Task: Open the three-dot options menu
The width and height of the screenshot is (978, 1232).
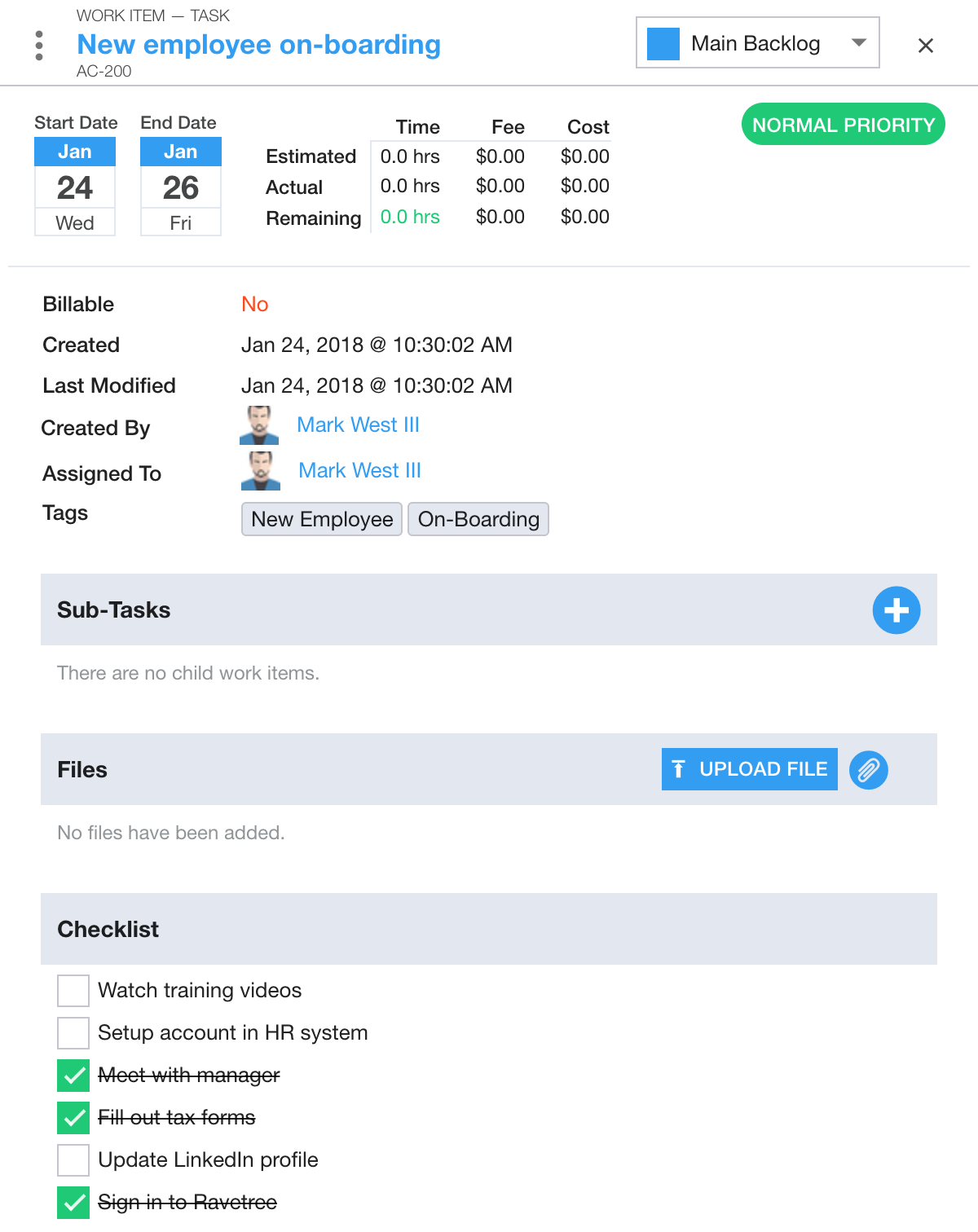Action: coord(38,46)
